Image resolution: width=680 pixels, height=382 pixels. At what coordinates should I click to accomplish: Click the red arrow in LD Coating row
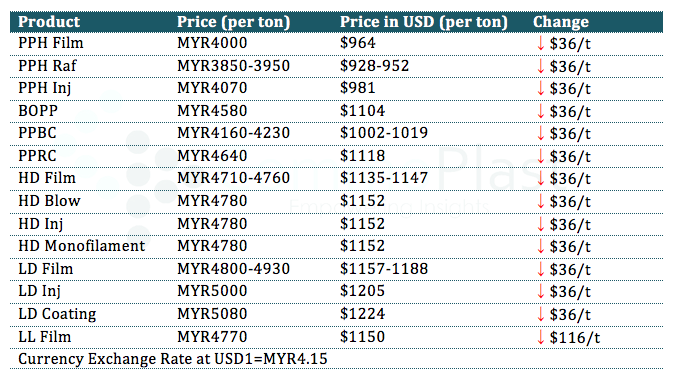pyautogui.click(x=540, y=314)
